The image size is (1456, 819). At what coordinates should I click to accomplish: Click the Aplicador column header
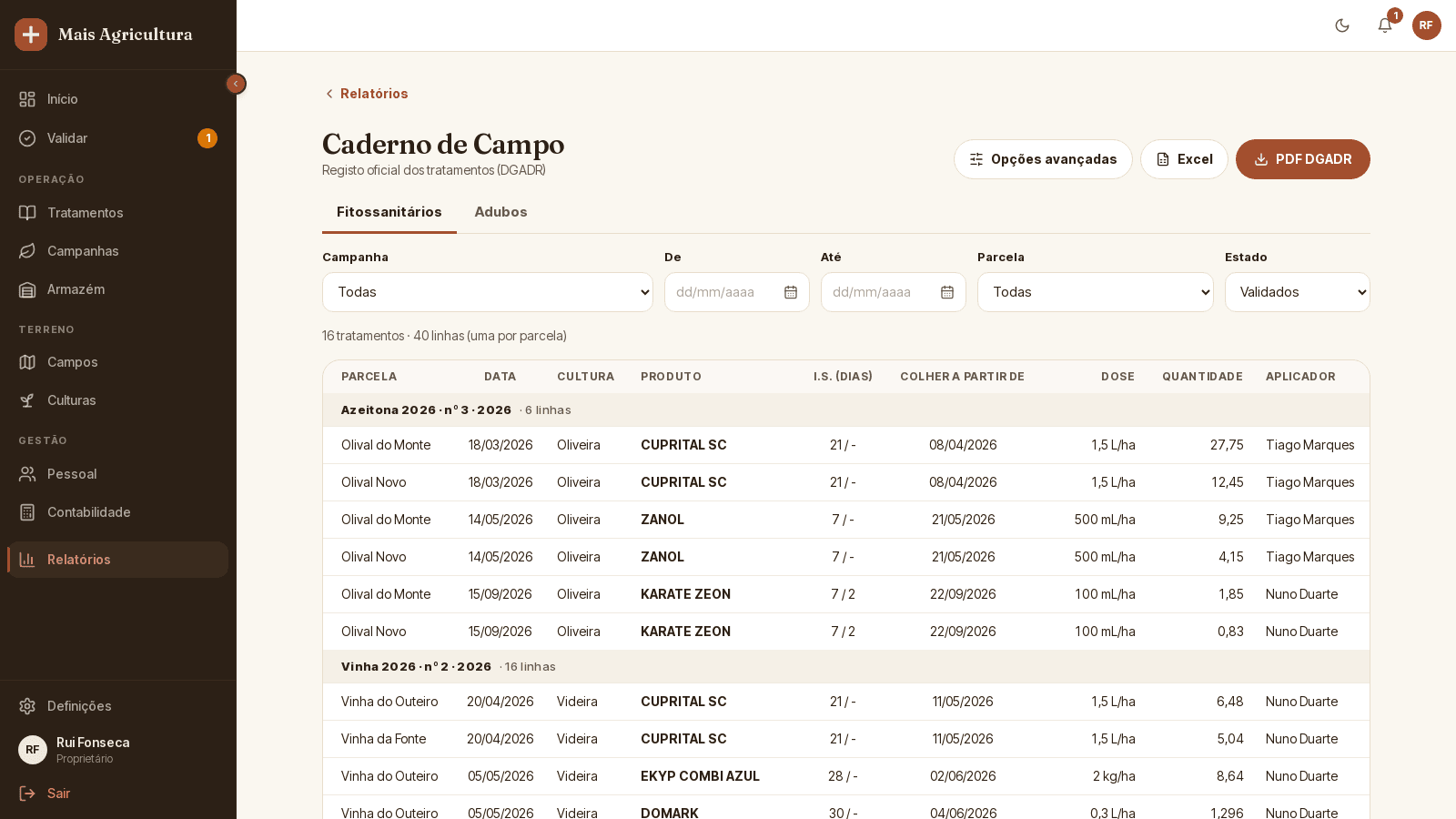(1300, 377)
